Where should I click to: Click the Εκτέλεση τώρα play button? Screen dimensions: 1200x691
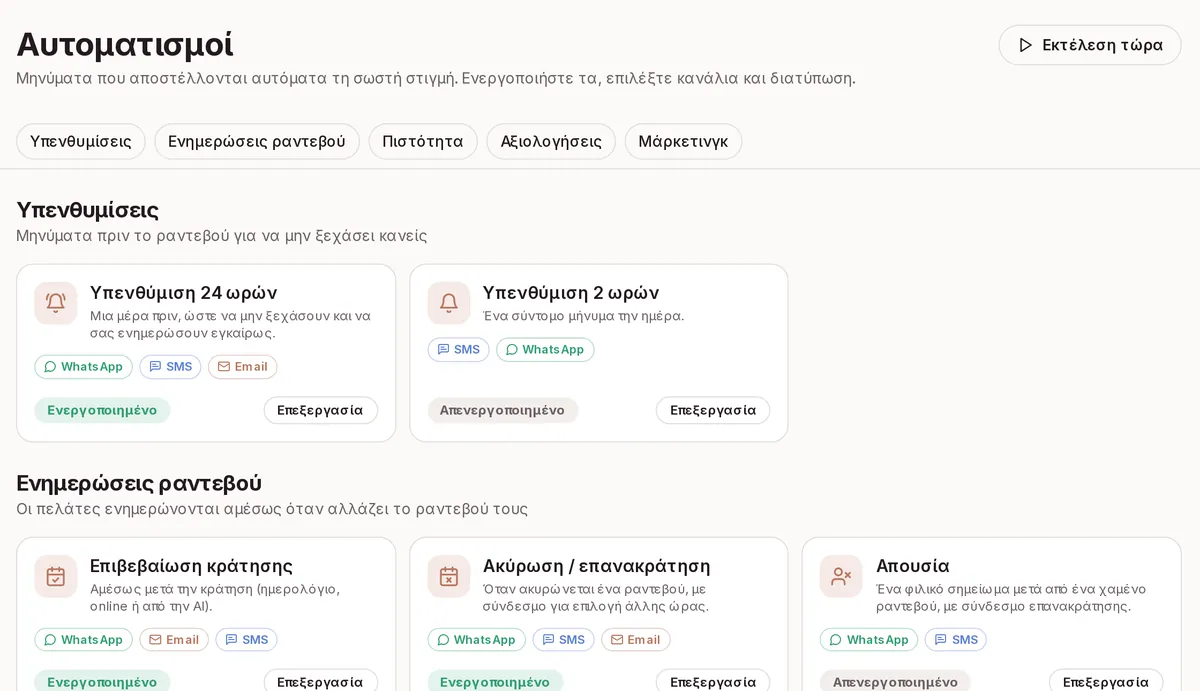[x=1090, y=45]
